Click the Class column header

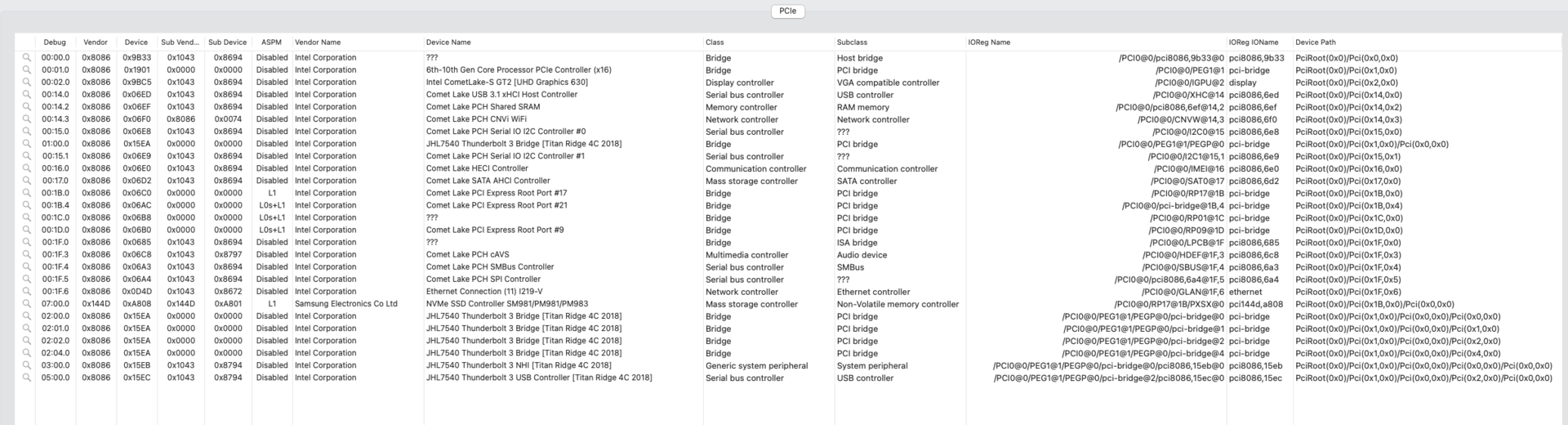[715, 42]
